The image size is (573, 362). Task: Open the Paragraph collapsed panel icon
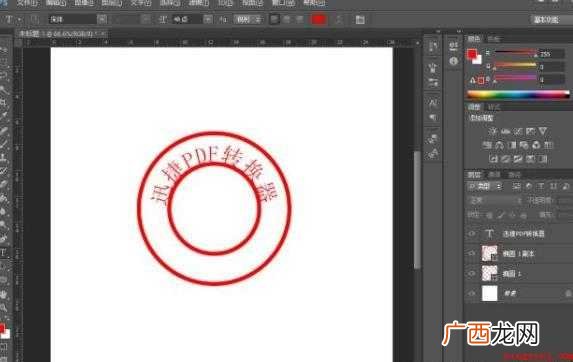(x=433, y=117)
